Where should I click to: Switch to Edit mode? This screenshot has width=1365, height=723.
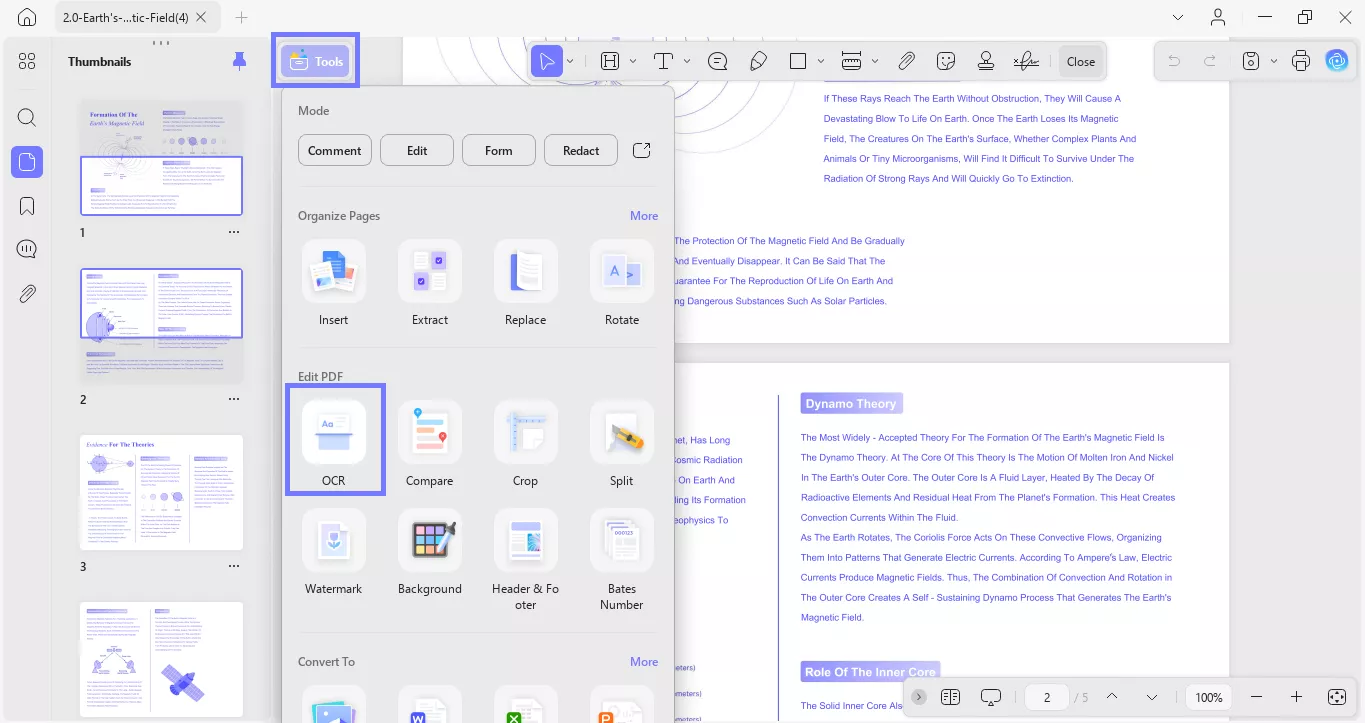pos(417,150)
